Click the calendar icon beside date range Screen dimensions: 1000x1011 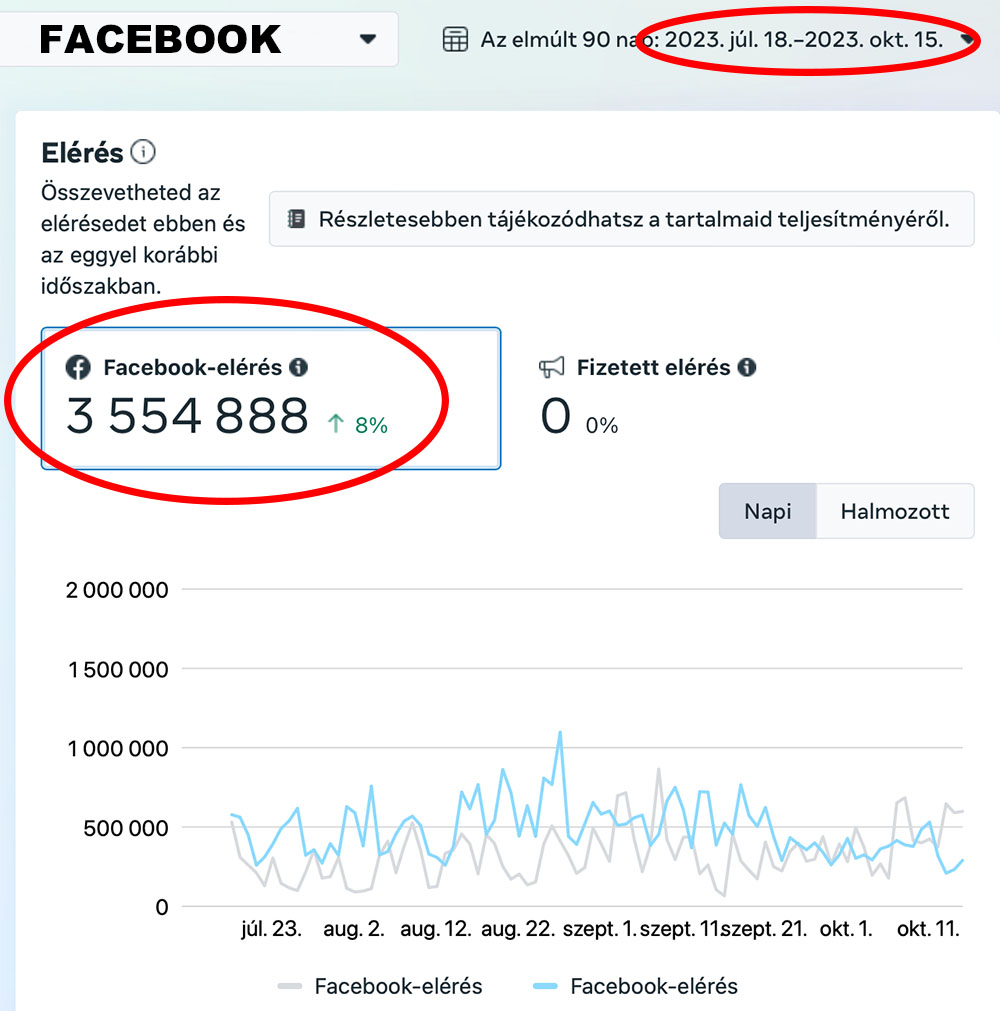(455, 39)
